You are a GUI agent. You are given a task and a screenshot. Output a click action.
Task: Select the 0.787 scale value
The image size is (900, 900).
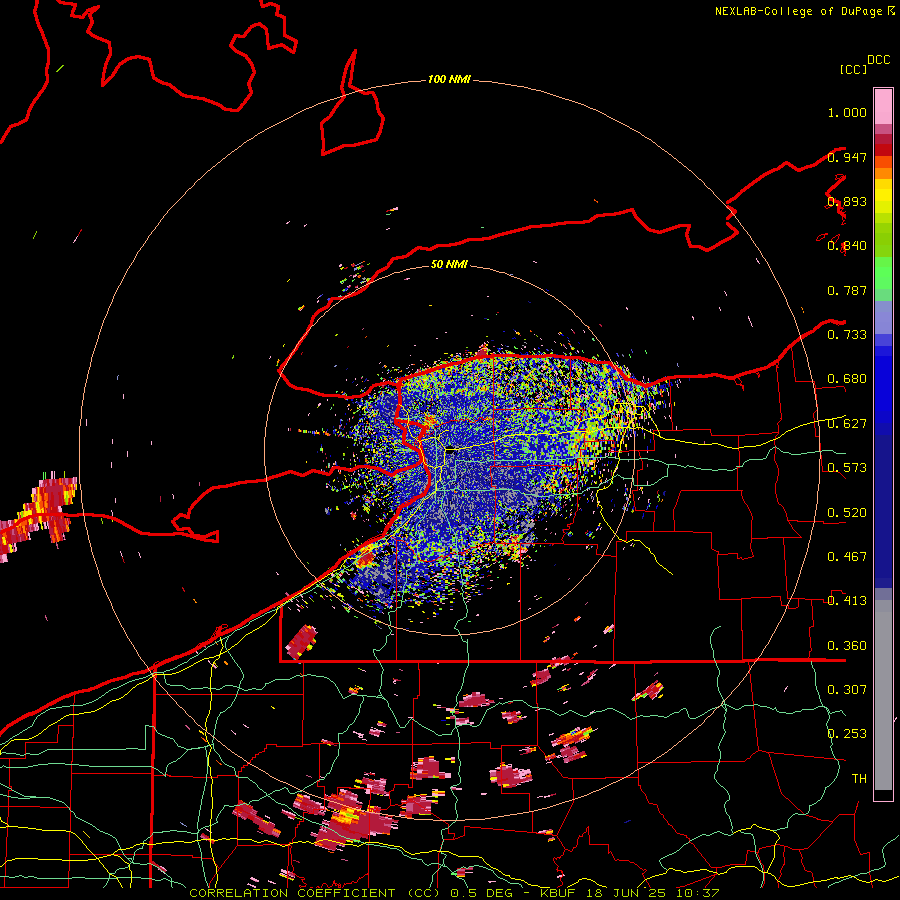click(x=847, y=290)
